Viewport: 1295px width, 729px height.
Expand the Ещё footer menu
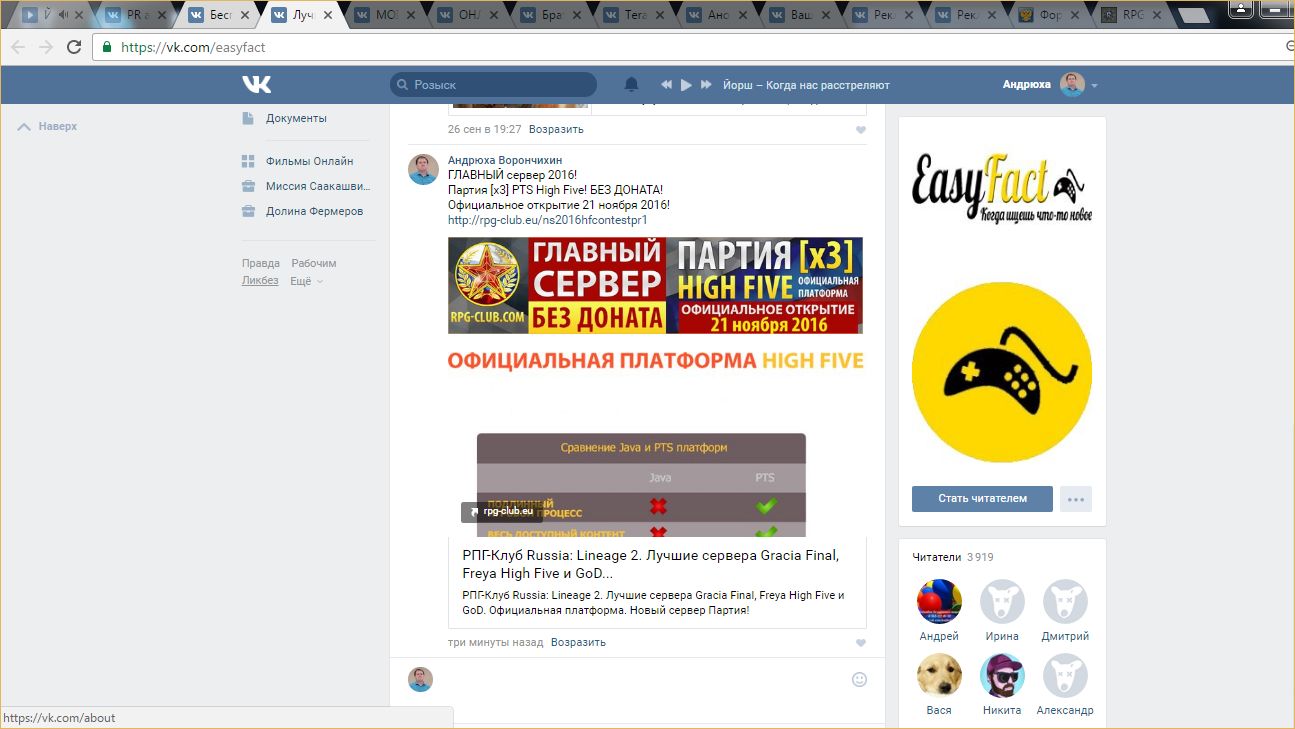tap(306, 281)
